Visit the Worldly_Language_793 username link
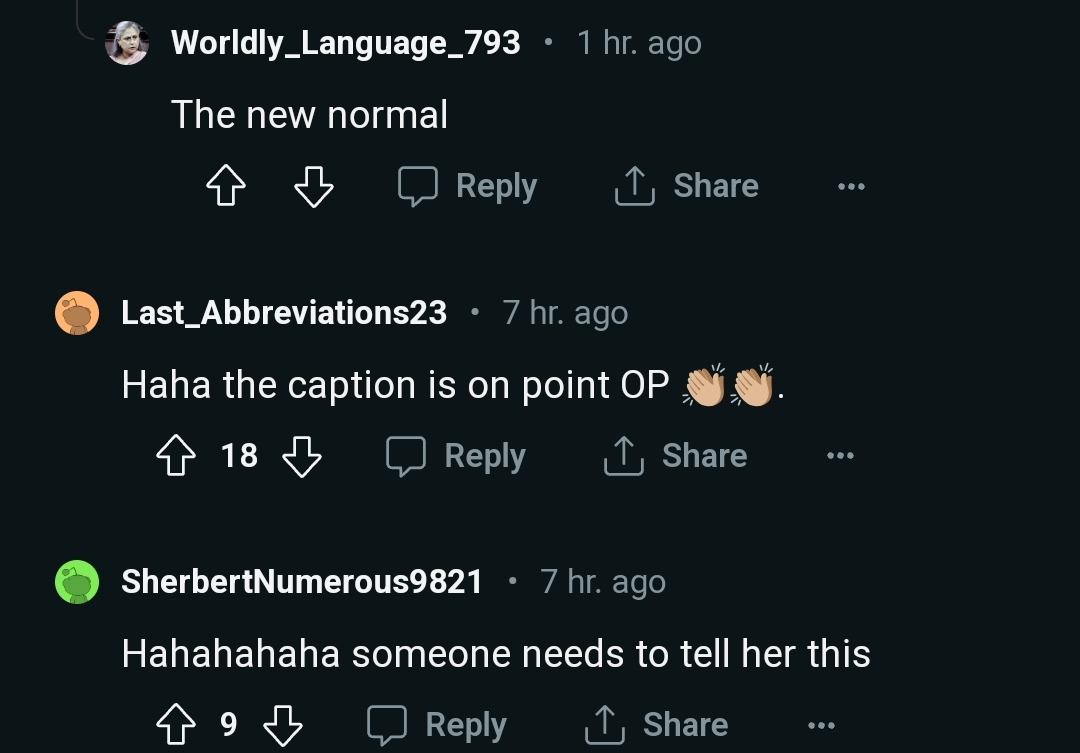This screenshot has width=1080, height=753. pyautogui.click(x=346, y=43)
